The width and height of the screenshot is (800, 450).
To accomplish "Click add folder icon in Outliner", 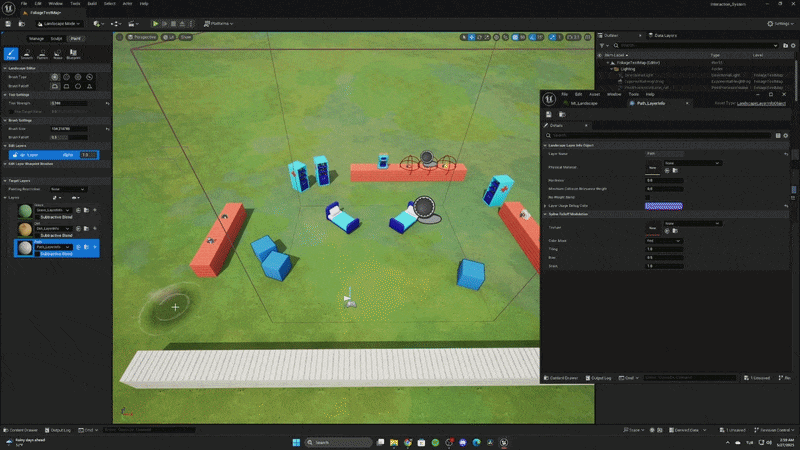I will pyautogui.click(x=785, y=45).
